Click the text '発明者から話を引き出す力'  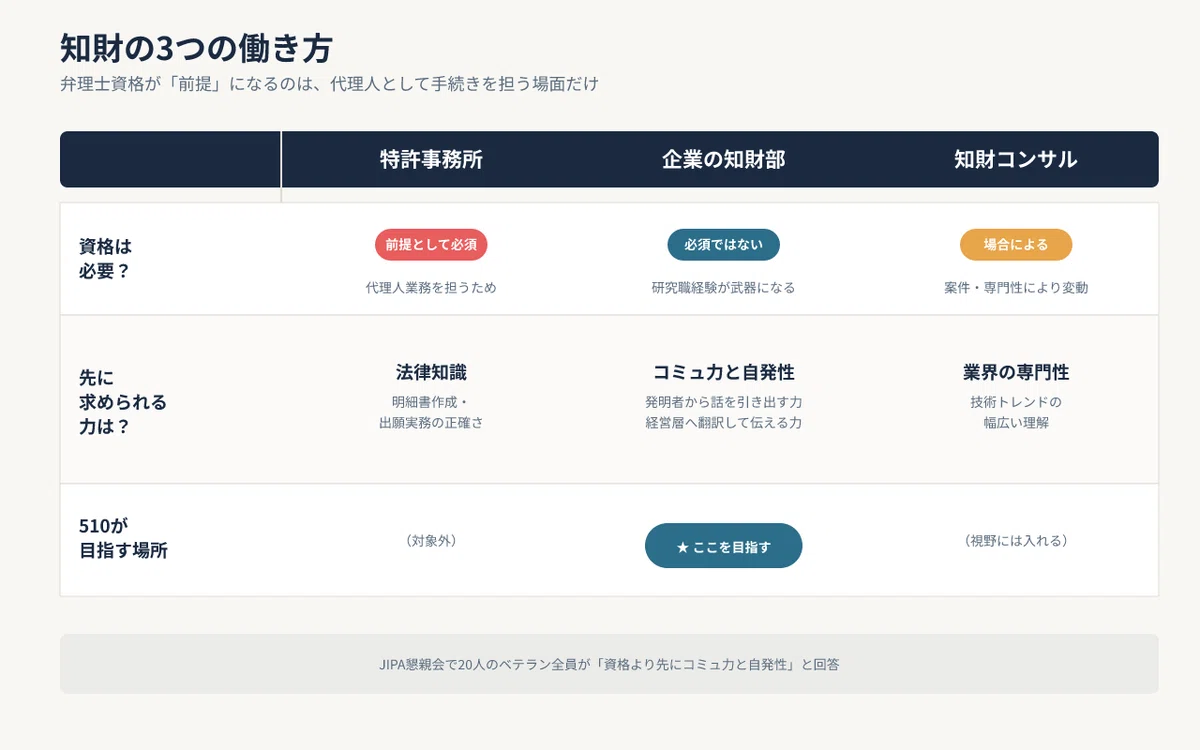[723, 402]
